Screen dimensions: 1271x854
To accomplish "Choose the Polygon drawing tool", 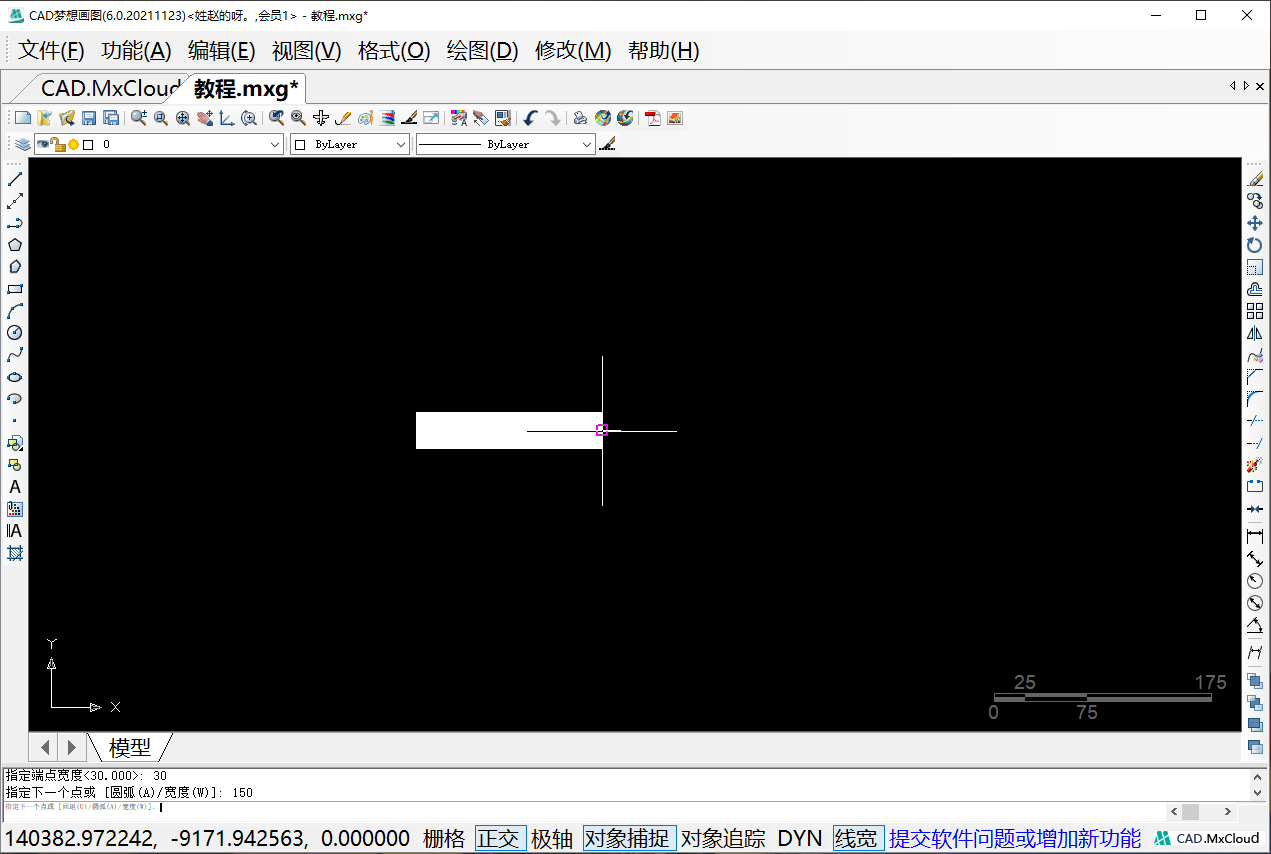I will point(15,245).
